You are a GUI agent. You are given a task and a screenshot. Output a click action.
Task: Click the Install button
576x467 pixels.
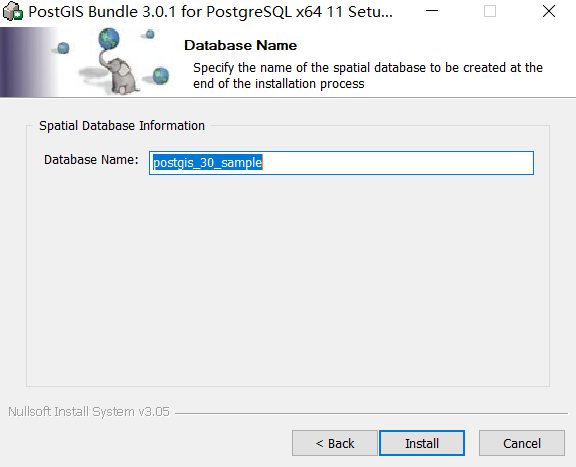point(422,443)
